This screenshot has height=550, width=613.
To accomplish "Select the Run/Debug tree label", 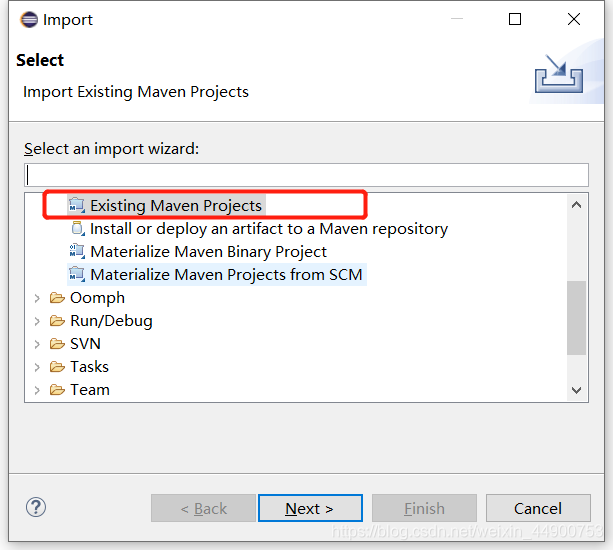I will [x=111, y=321].
